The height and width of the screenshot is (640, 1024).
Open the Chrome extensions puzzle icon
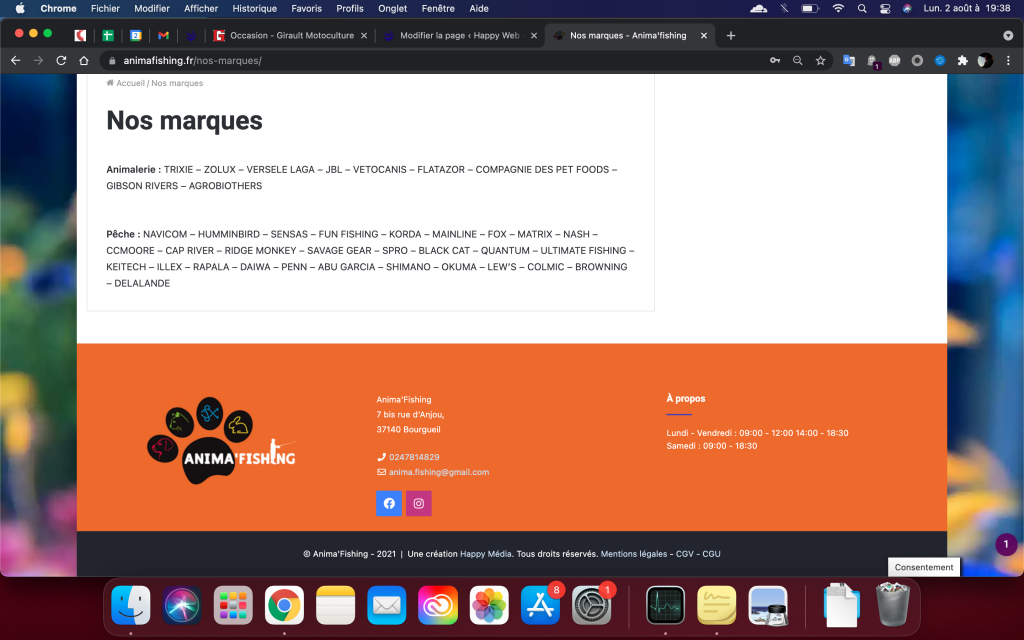pyautogui.click(x=962, y=60)
